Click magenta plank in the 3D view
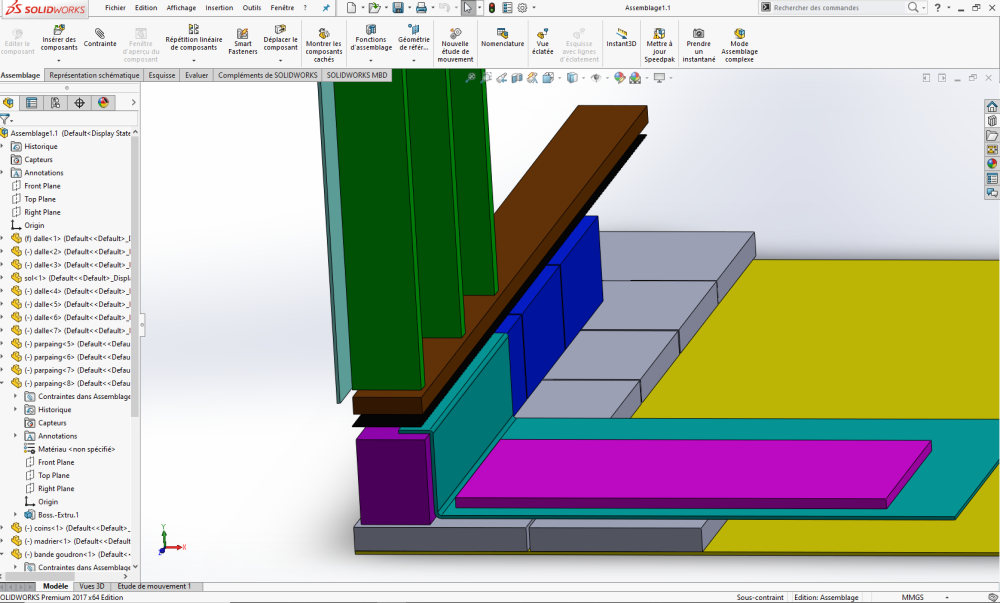Screen dimensions: 1000x603 pos(692,472)
